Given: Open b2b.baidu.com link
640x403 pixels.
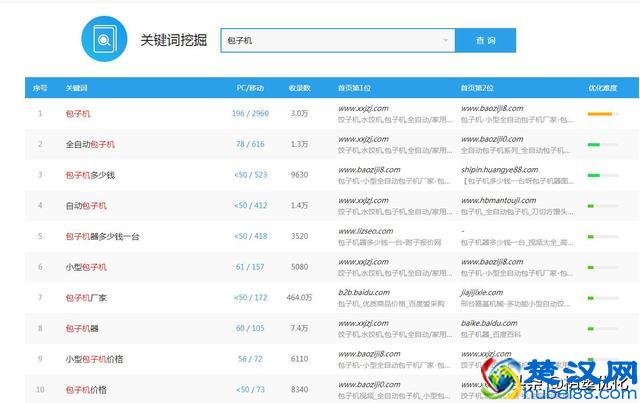Looking at the screenshot, I should (364, 292).
